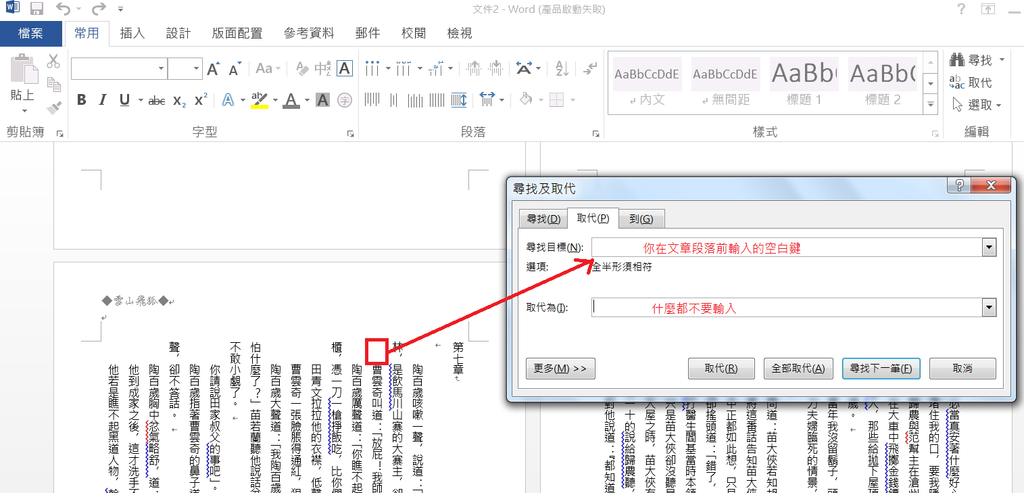Apply yellow text highlight color

point(259,100)
